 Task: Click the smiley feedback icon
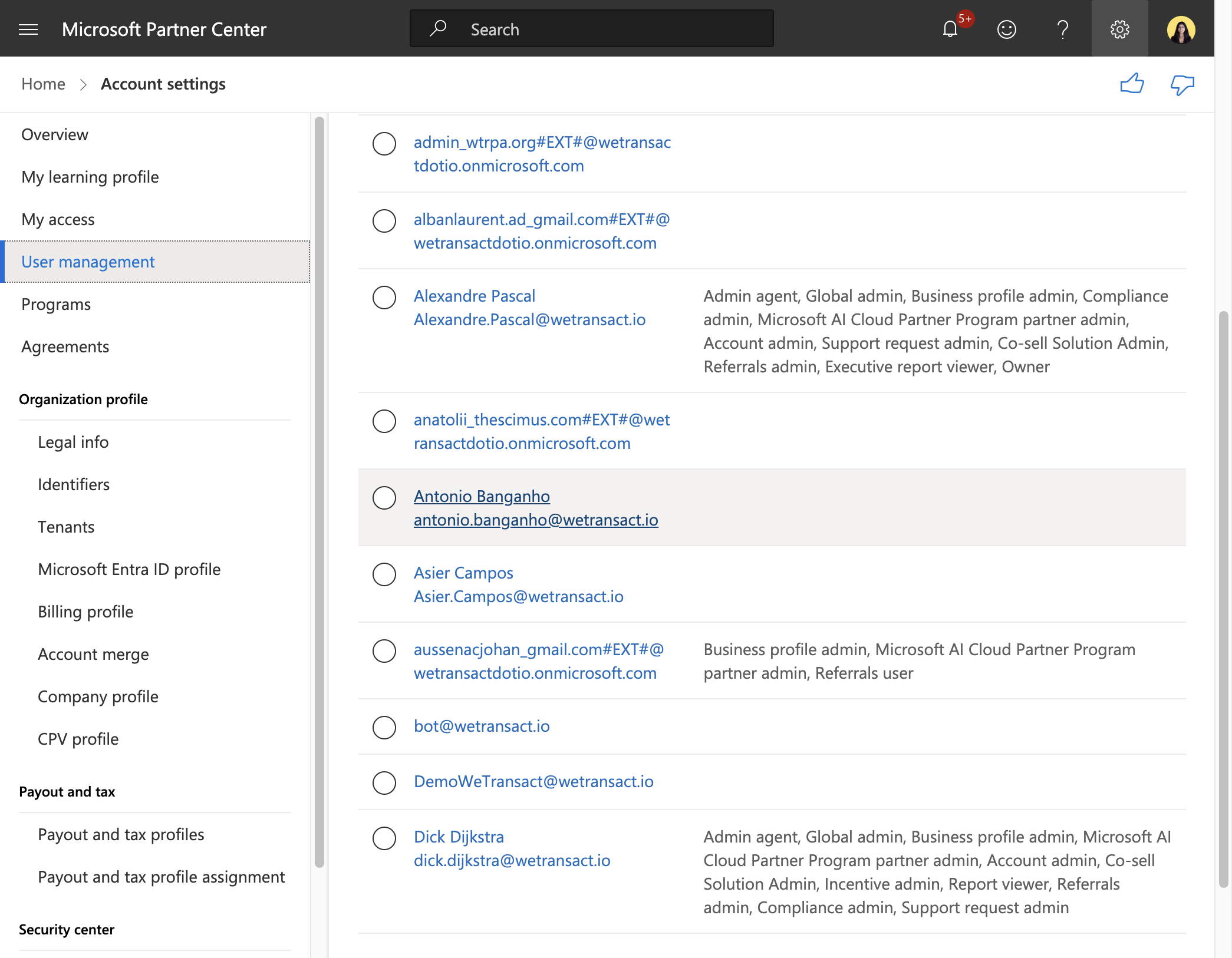(1006, 29)
